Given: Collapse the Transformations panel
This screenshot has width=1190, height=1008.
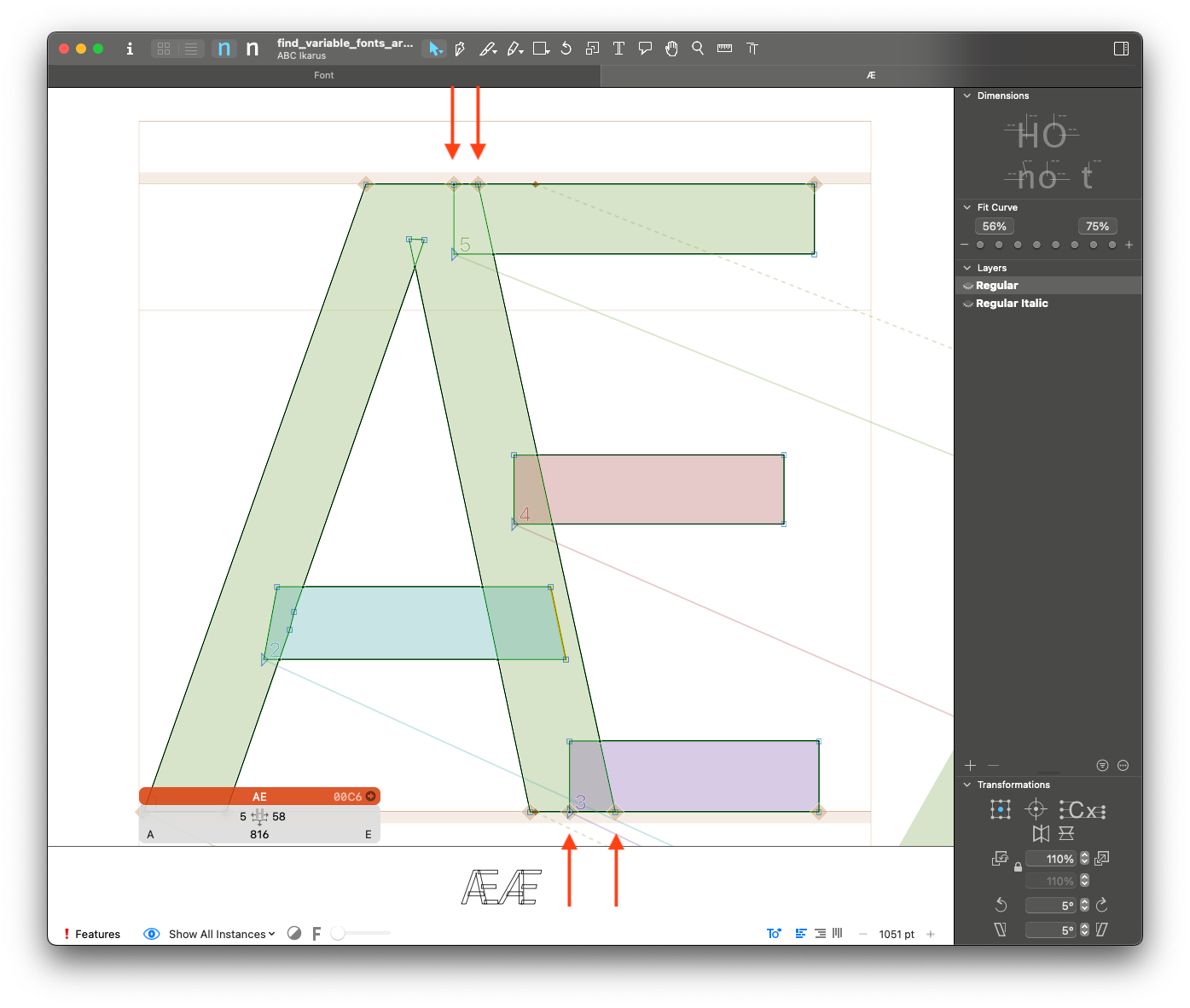Looking at the screenshot, I should 967,785.
